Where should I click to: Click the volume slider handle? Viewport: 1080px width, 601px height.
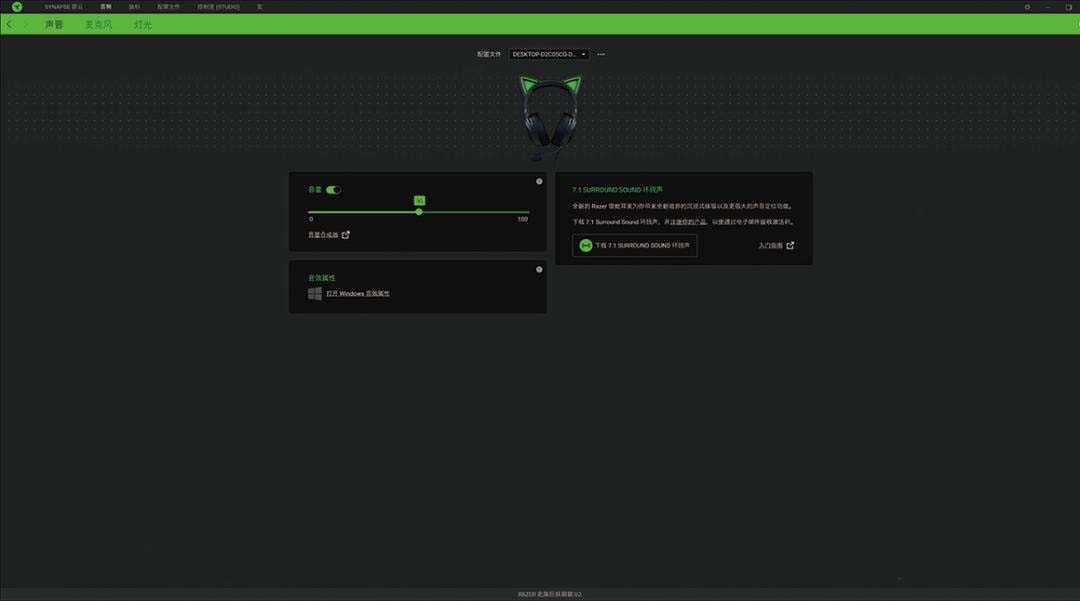click(419, 212)
